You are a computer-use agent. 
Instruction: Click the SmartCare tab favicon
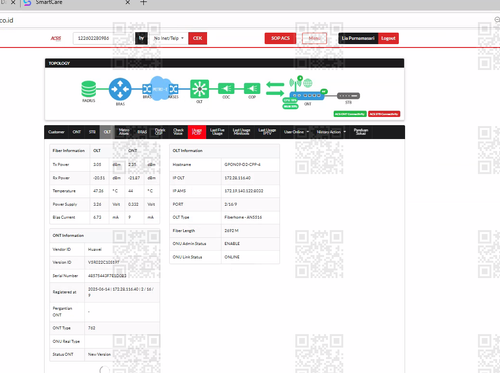pyautogui.click(x=28, y=3)
